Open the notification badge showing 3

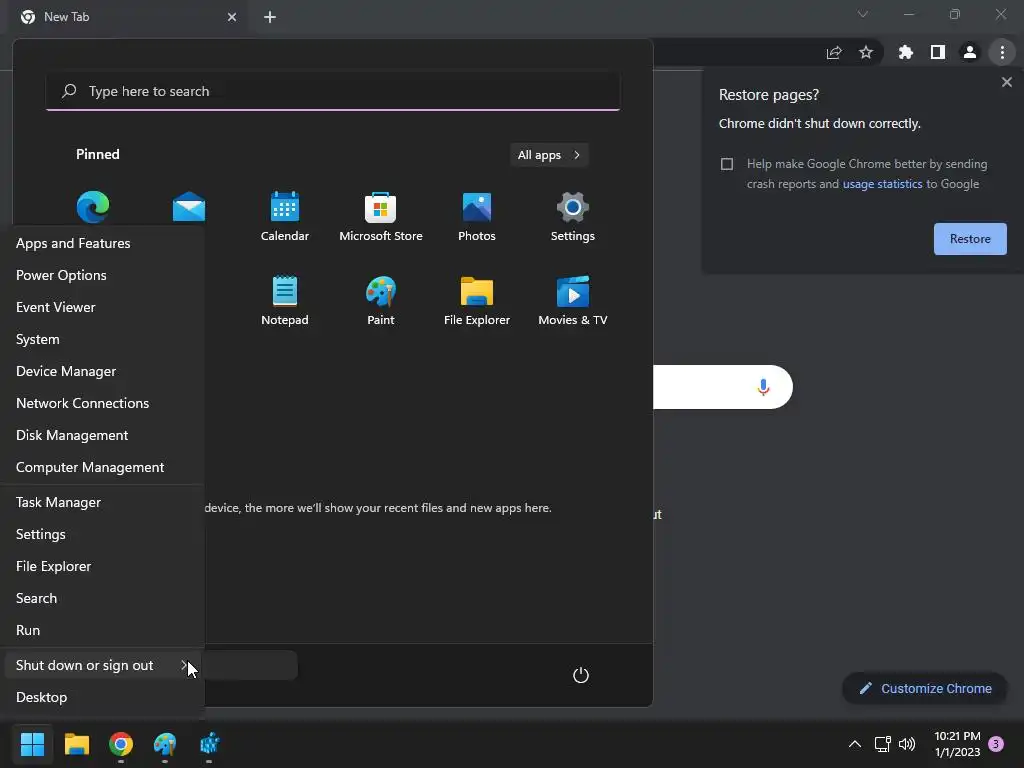click(x=996, y=744)
